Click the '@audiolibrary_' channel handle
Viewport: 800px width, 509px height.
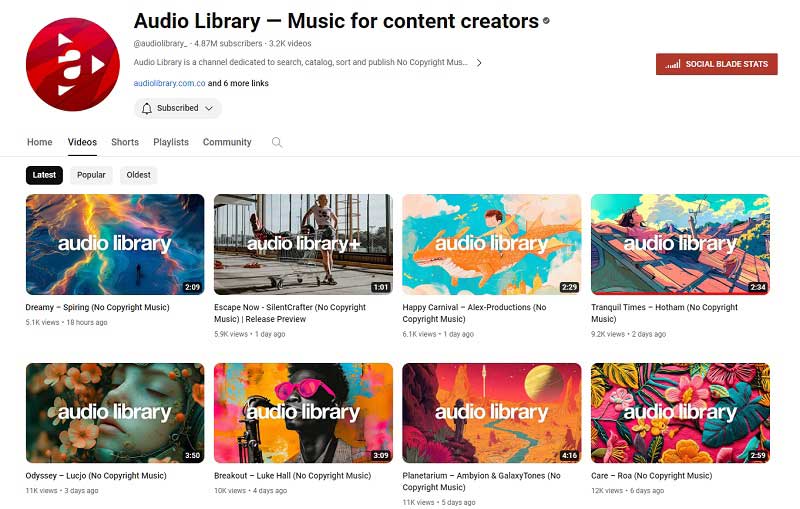click(x=160, y=44)
